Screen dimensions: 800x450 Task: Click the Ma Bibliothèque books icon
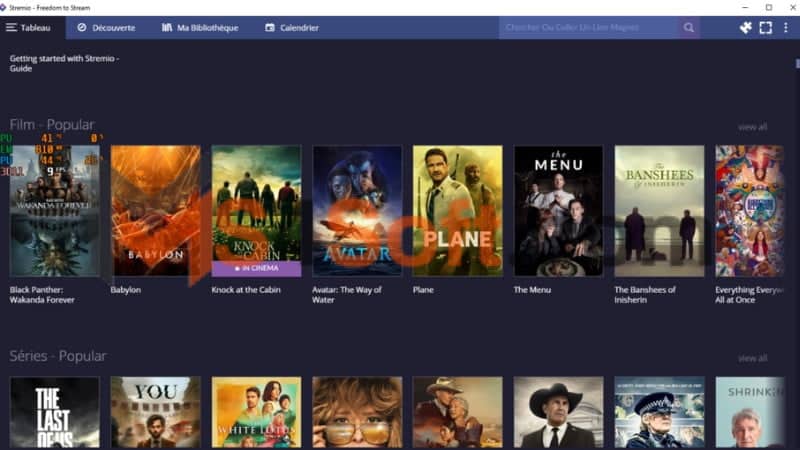[167, 28]
